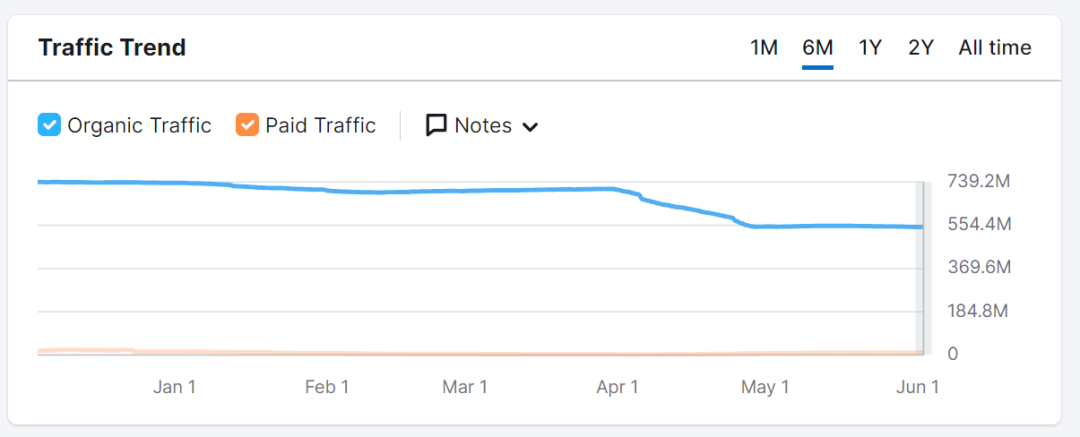This screenshot has width=1080, height=437.
Task: Click the Jan 1 axis label
Action: (174, 387)
